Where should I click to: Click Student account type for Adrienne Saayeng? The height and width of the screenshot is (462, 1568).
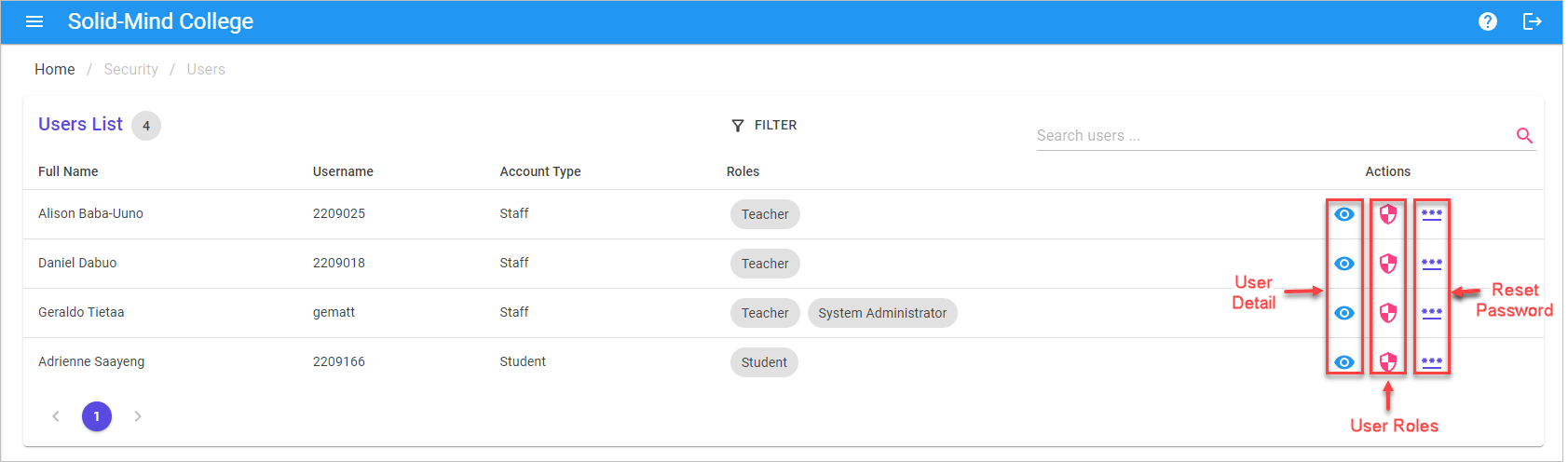[x=523, y=361]
